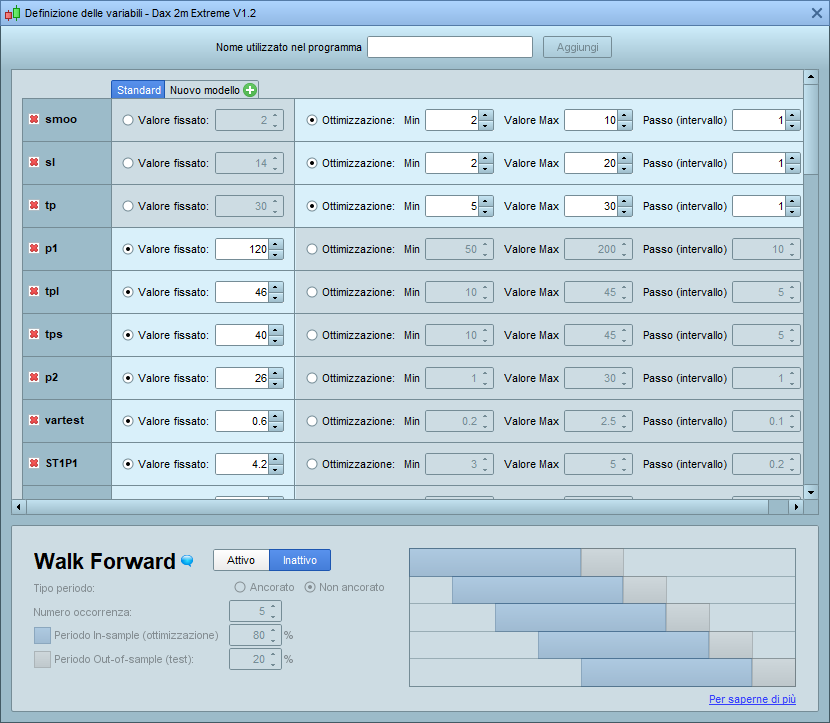Click the red delete icon for tps
Screen dimensions: 830x723
tap(34, 334)
